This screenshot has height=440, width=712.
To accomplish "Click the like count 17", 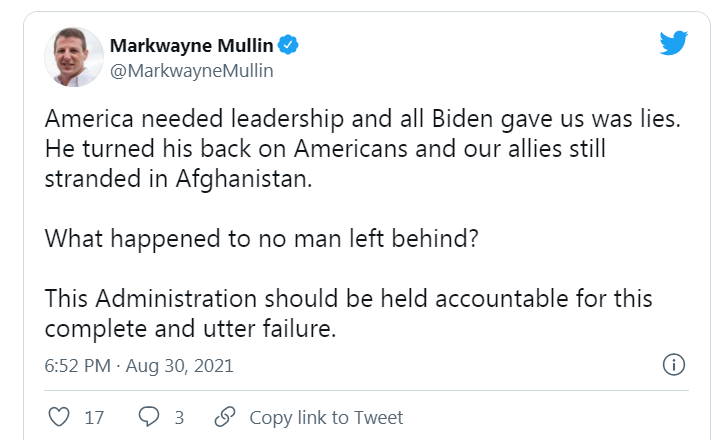I will coord(94,417).
